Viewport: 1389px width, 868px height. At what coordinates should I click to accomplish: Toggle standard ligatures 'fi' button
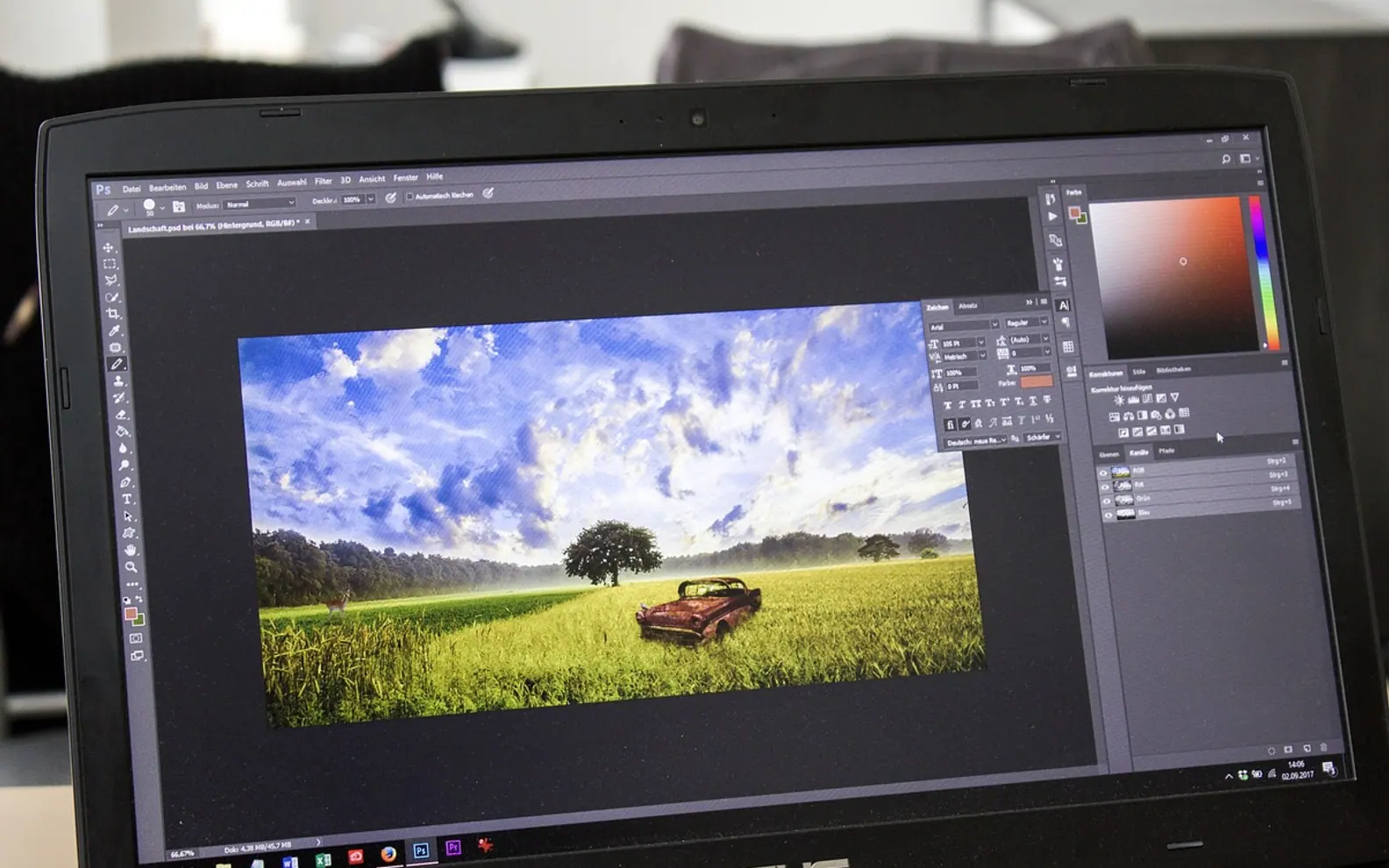tap(950, 424)
